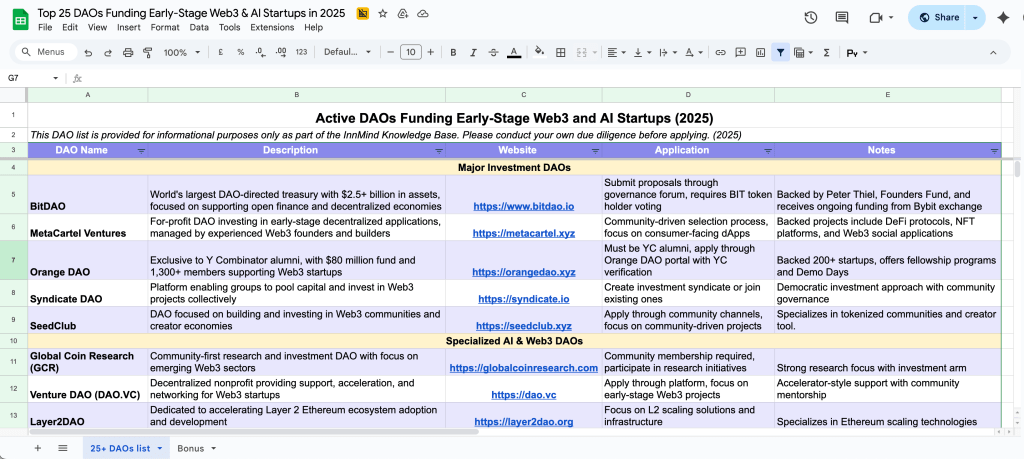Image resolution: width=1024 pixels, height=459 pixels.
Task: Star this document
Action: (383, 13)
